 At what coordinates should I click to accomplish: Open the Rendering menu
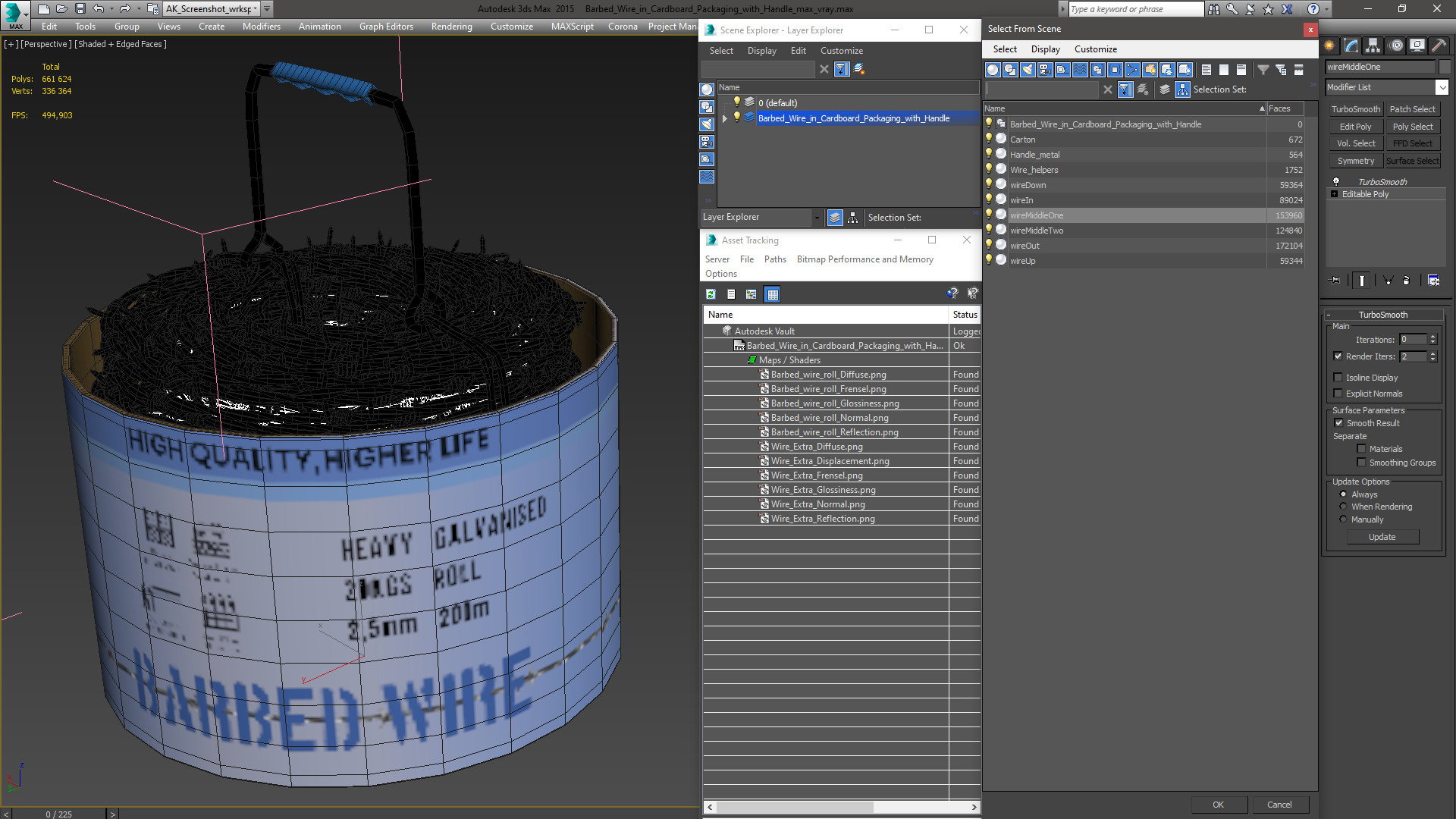(451, 27)
